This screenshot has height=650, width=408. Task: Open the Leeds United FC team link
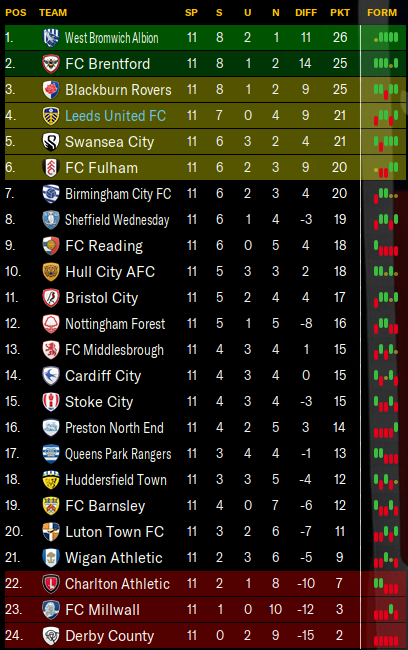(x=115, y=116)
